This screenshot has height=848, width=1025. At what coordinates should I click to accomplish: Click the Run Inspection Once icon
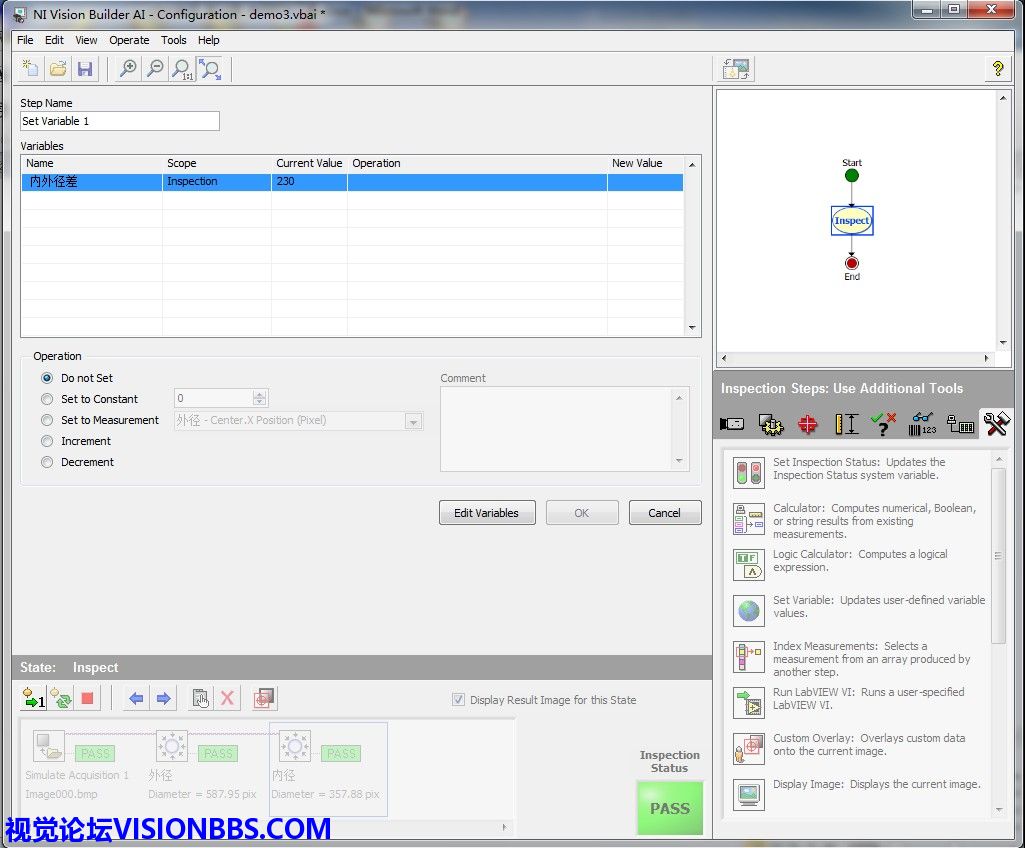(33, 699)
